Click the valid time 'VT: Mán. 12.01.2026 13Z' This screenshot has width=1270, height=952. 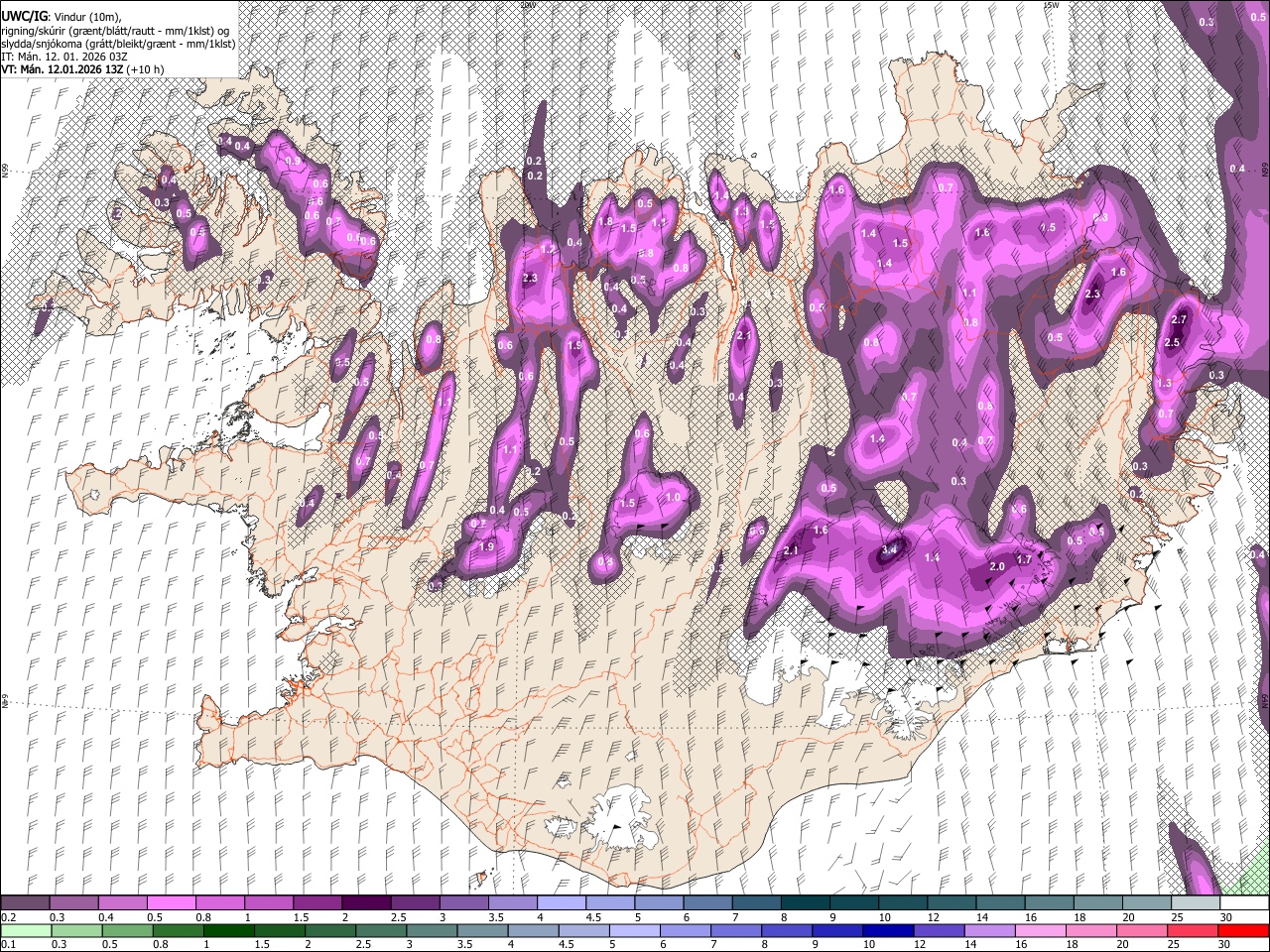point(62,69)
